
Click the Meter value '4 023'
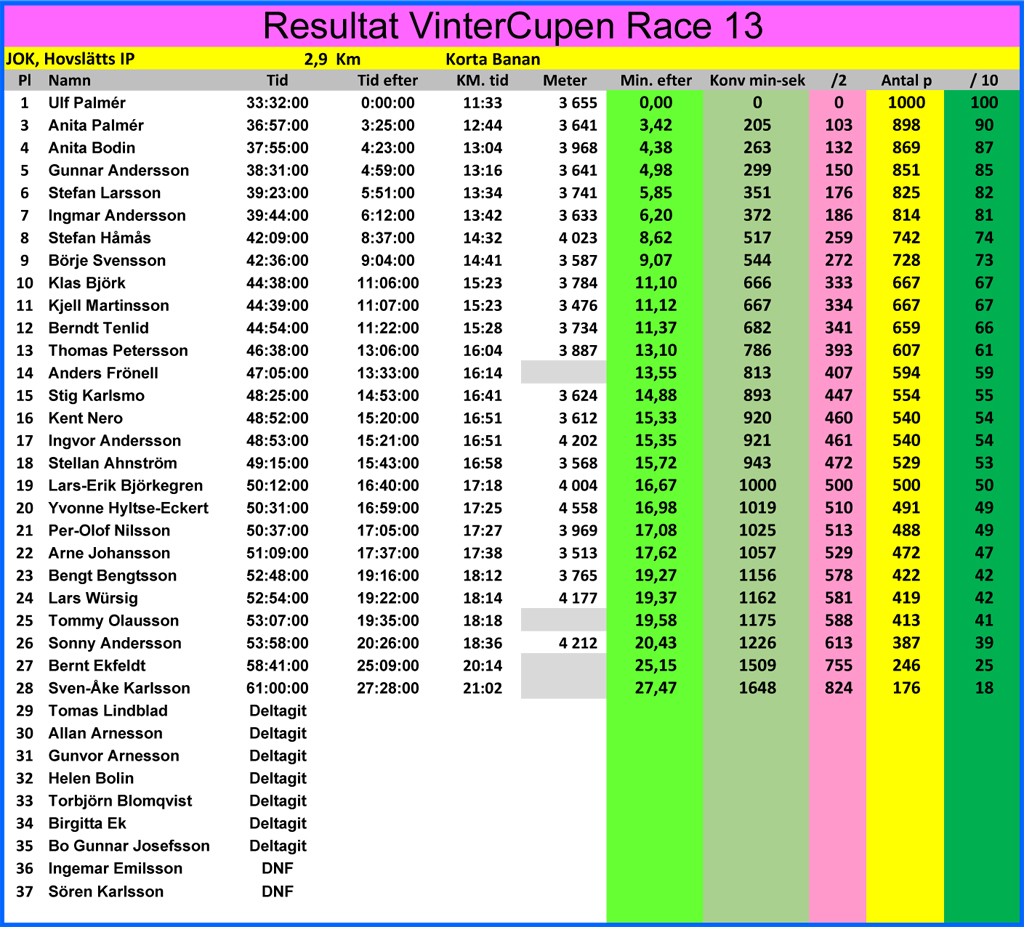pos(578,238)
